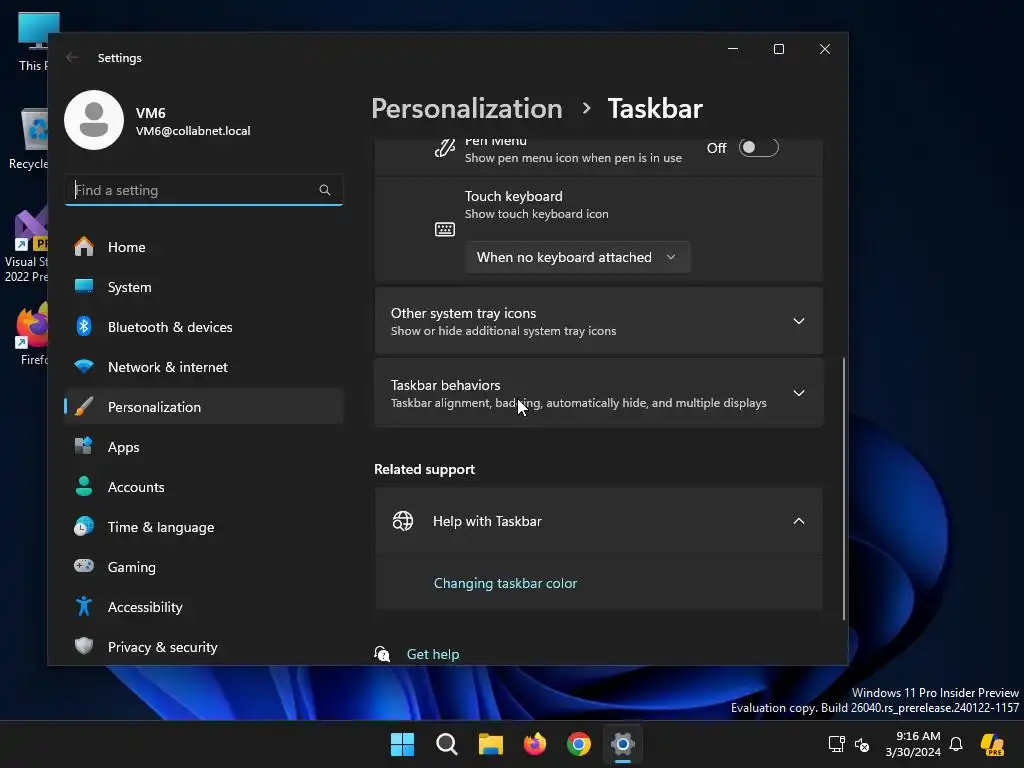1024x768 pixels.
Task: Click the VM6 account avatar
Action: [94, 120]
